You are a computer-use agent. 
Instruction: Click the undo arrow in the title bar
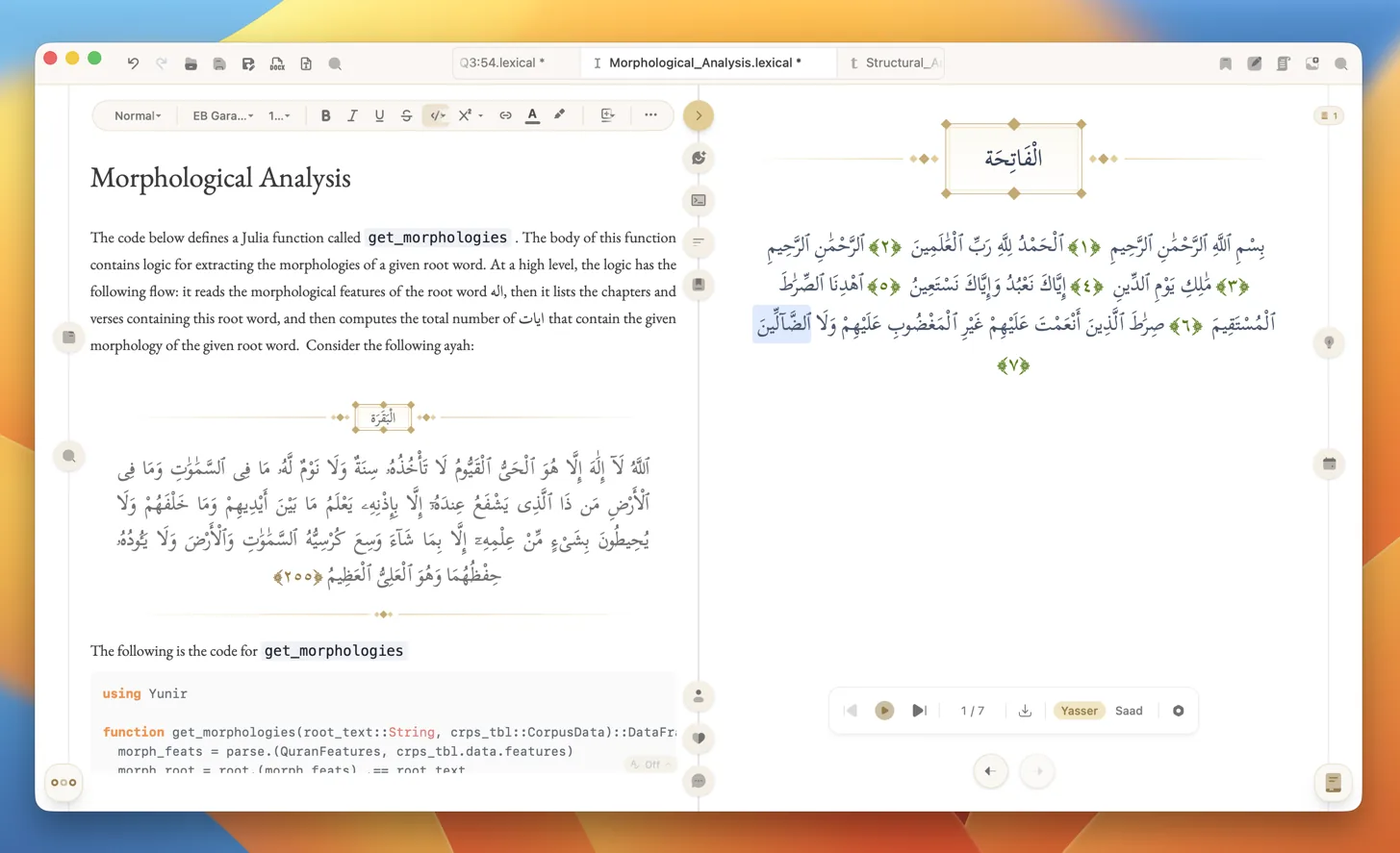coord(133,63)
